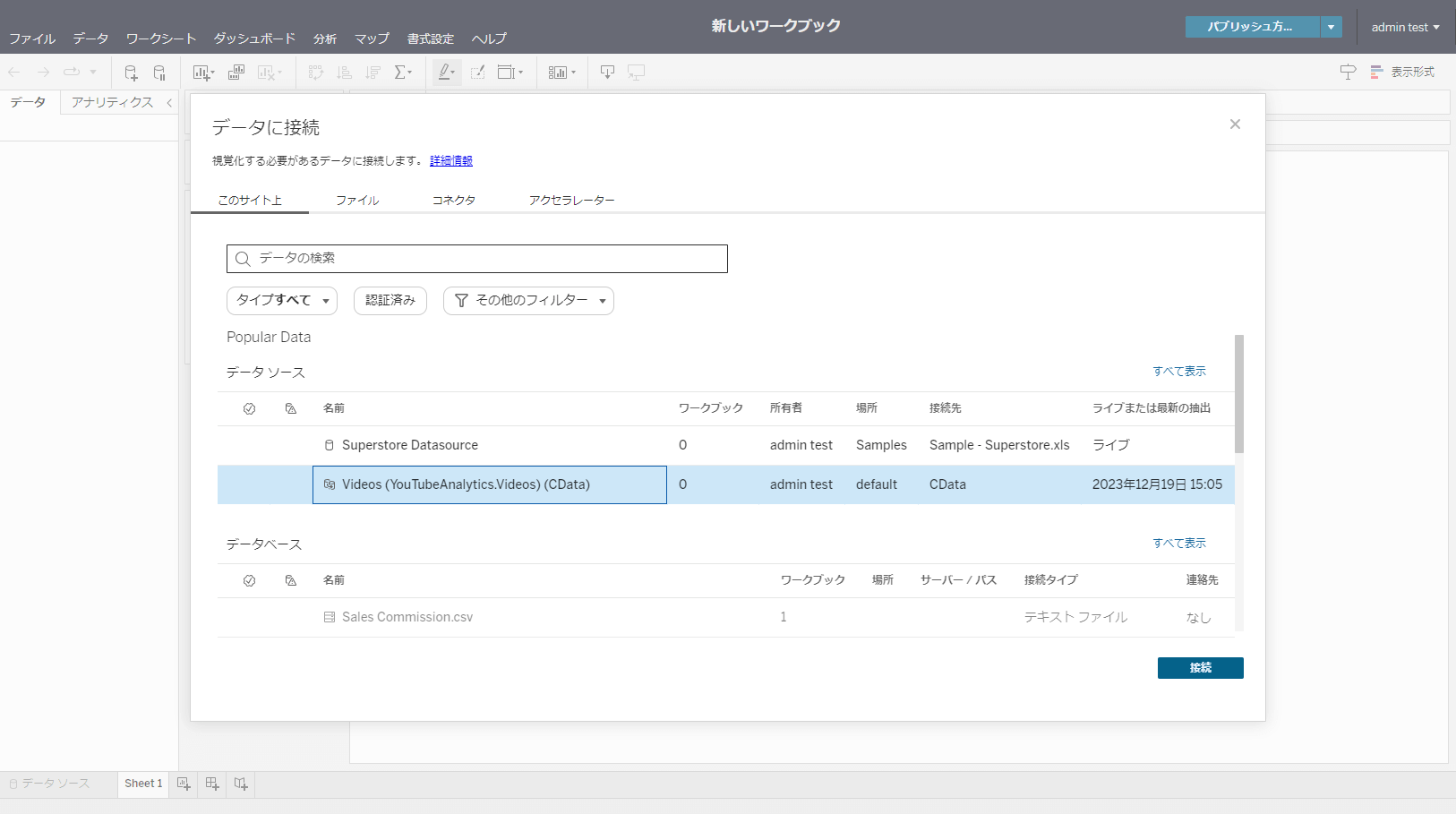This screenshot has width=1456, height=814.
Task: Follow the 詳細情報 link
Action: point(451,161)
